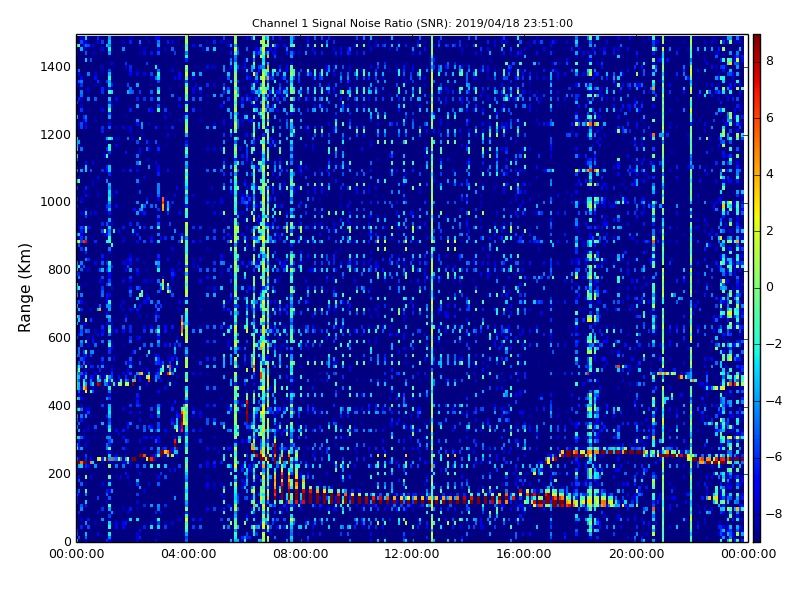Click the 600 range tick label
Image resolution: width=800 pixels, height=600 pixels.
click(x=60, y=338)
